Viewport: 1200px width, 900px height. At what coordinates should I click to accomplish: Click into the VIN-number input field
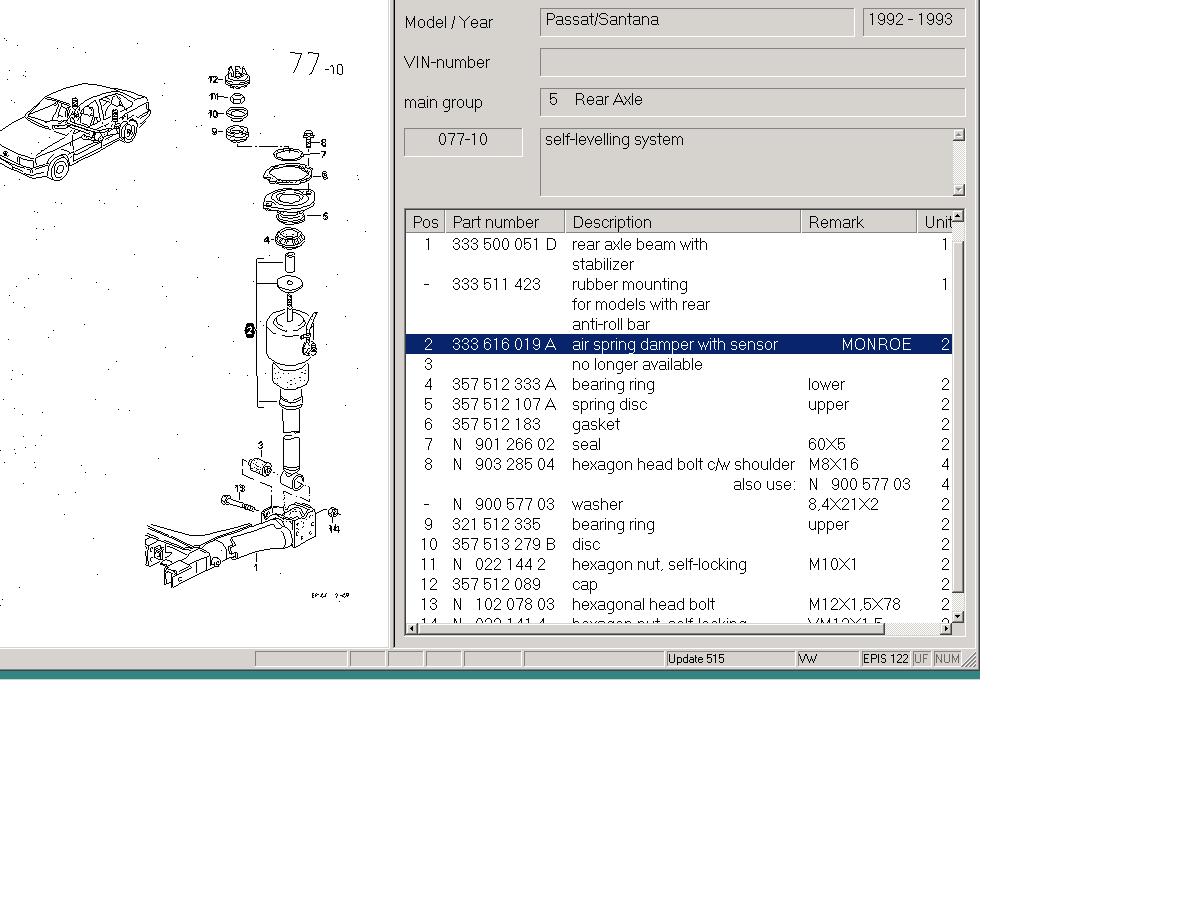click(752, 63)
